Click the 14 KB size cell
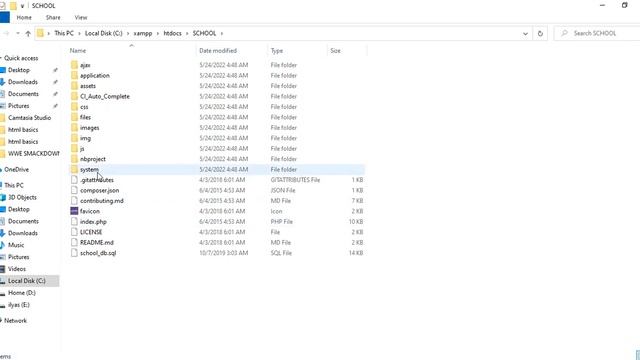 pos(356,253)
